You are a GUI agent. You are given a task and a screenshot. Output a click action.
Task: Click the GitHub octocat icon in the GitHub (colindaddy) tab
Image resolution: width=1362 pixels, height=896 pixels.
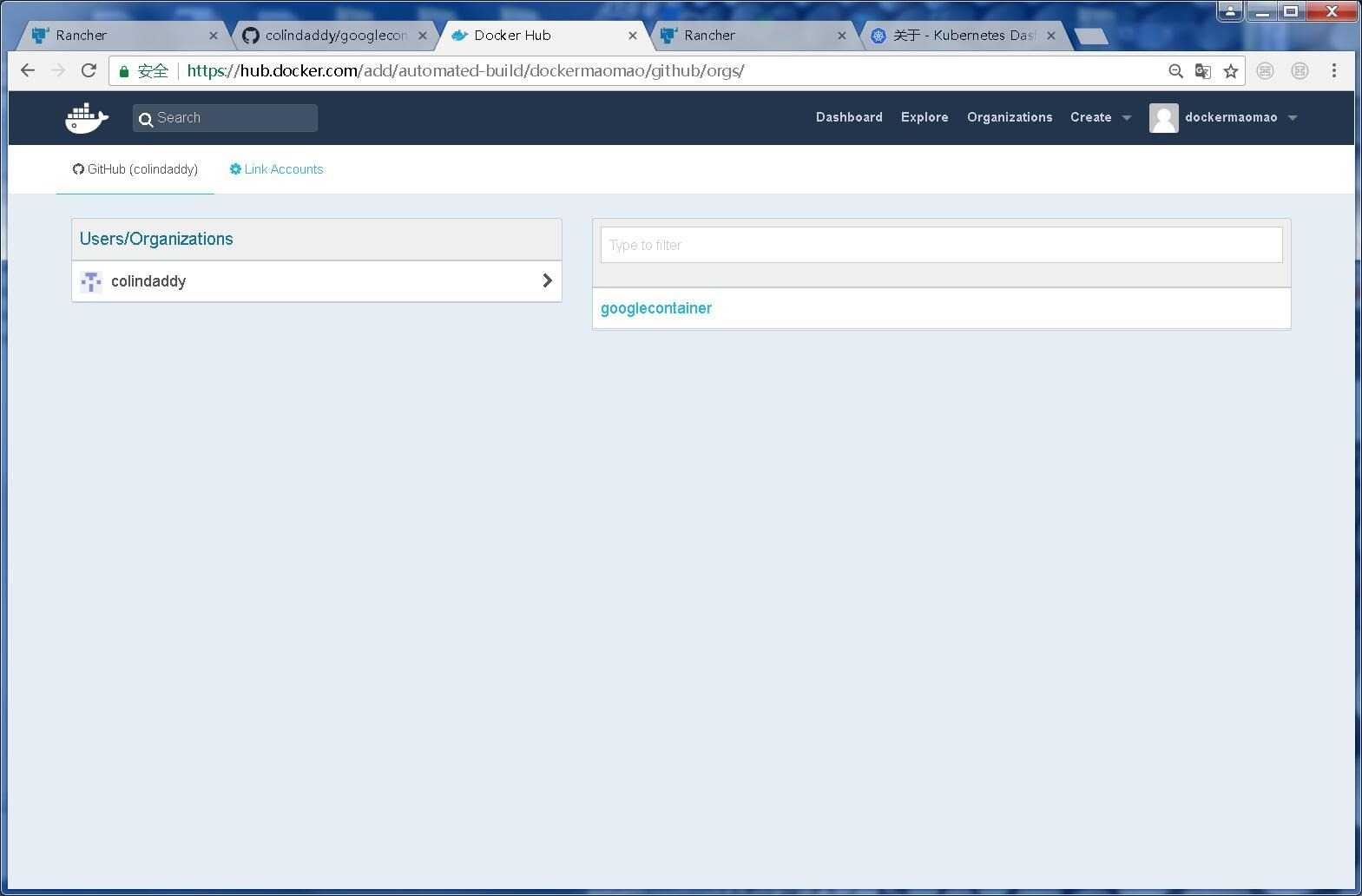[x=78, y=169]
